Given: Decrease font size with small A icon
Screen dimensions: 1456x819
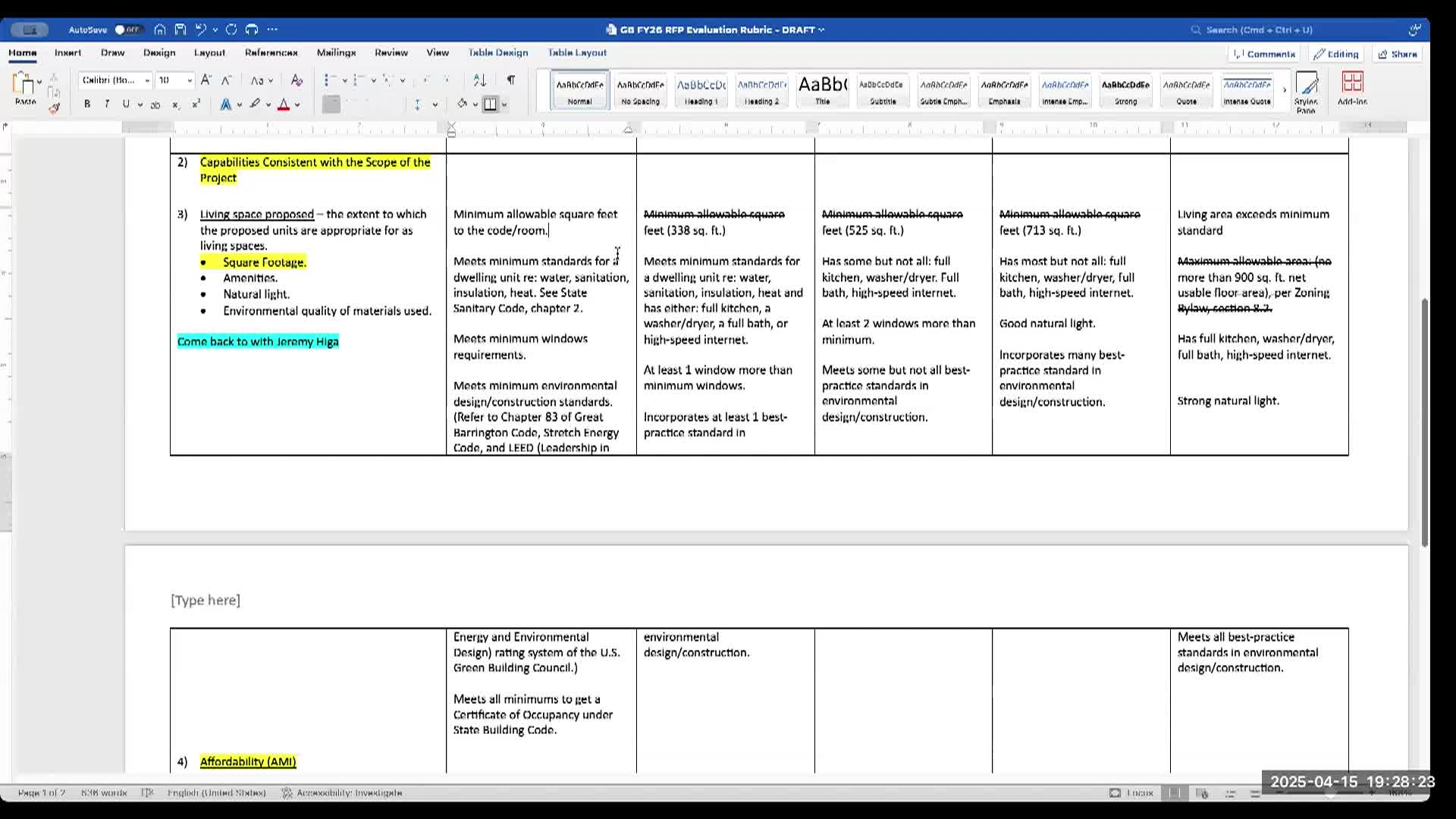Looking at the screenshot, I should 226,80.
